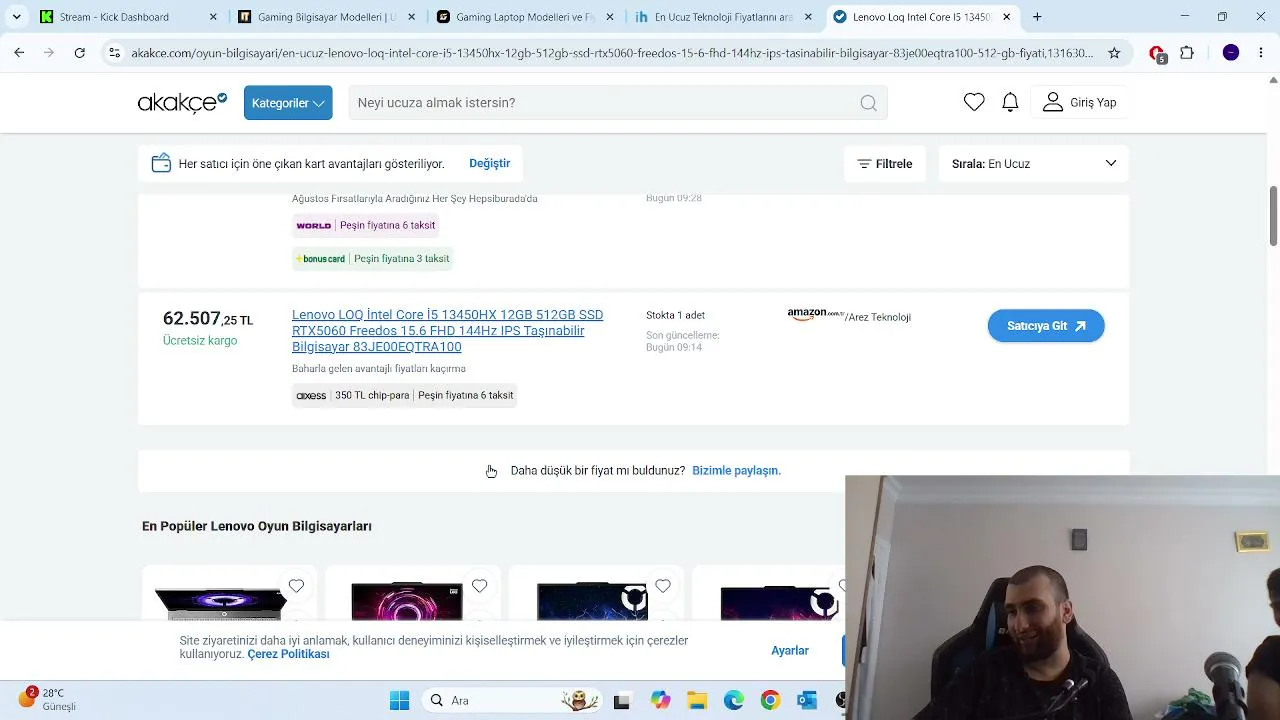Follow the Bizimle paylaşın link

pyautogui.click(x=736, y=470)
